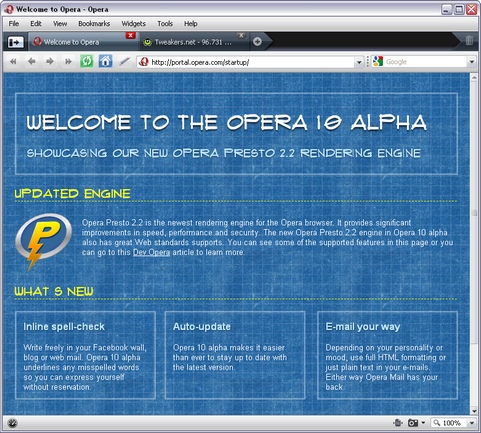Toggle images with the camera icon
The image size is (481, 433).
(413, 423)
